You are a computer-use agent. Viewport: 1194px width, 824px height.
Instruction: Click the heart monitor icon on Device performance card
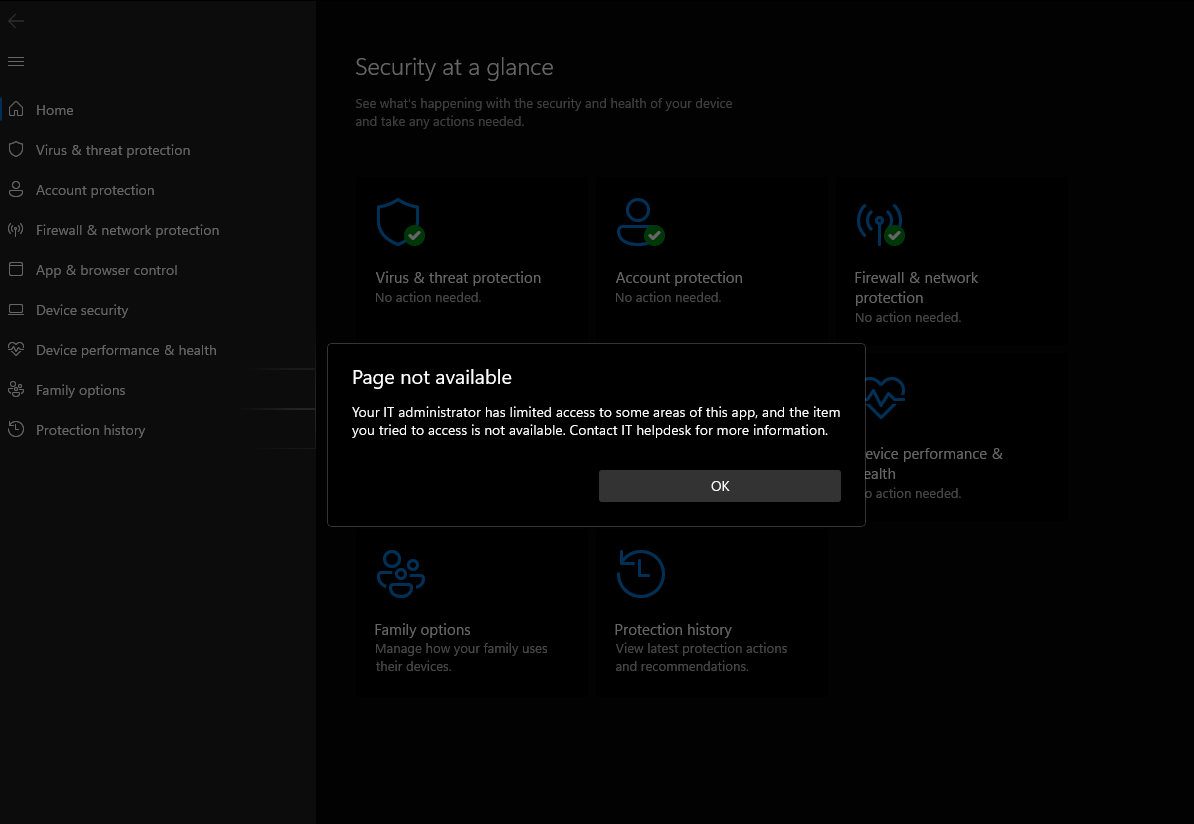tap(884, 398)
